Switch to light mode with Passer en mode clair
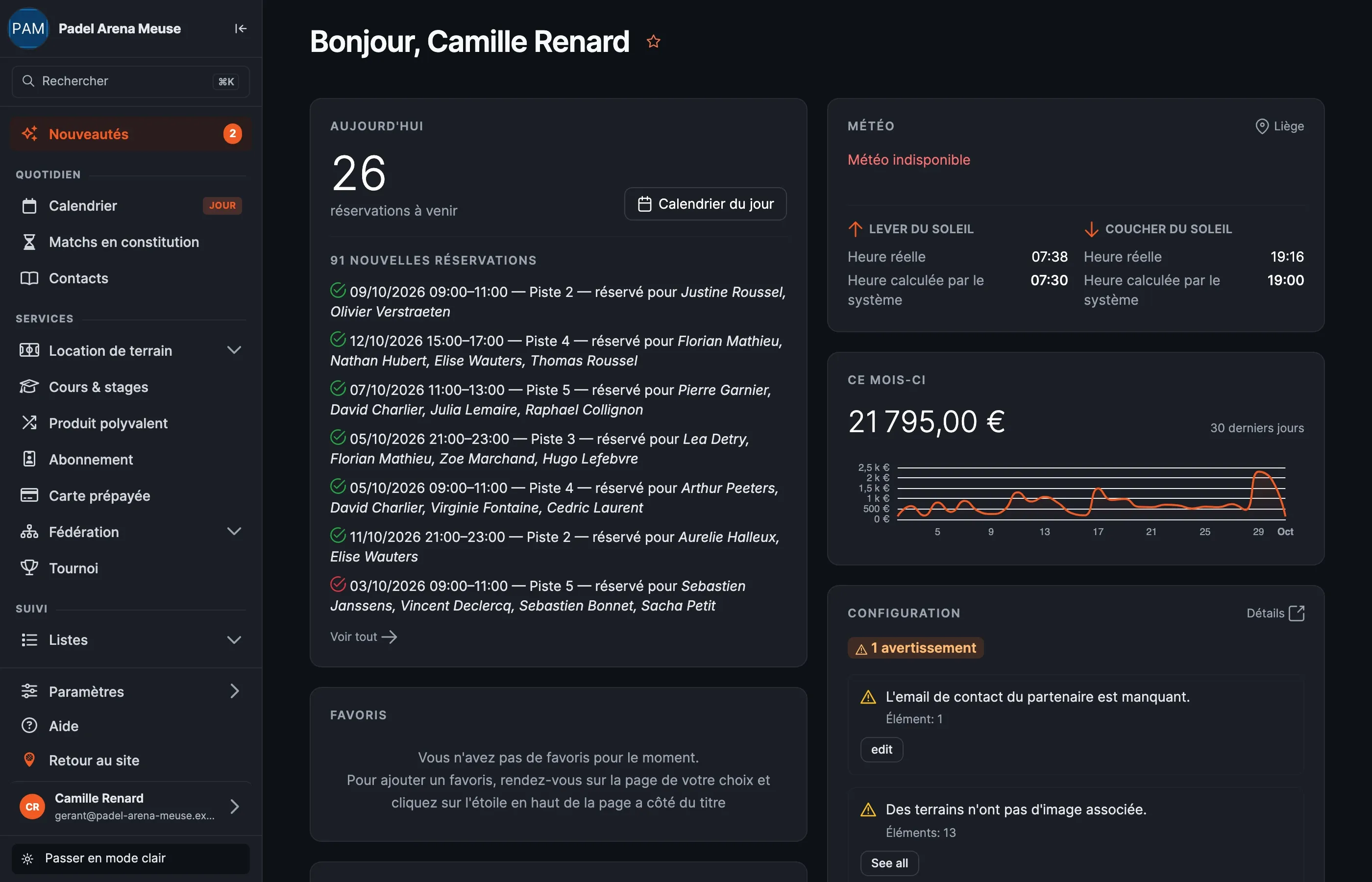Screen dimensions: 1372x882 pyautogui.click(x=130, y=858)
